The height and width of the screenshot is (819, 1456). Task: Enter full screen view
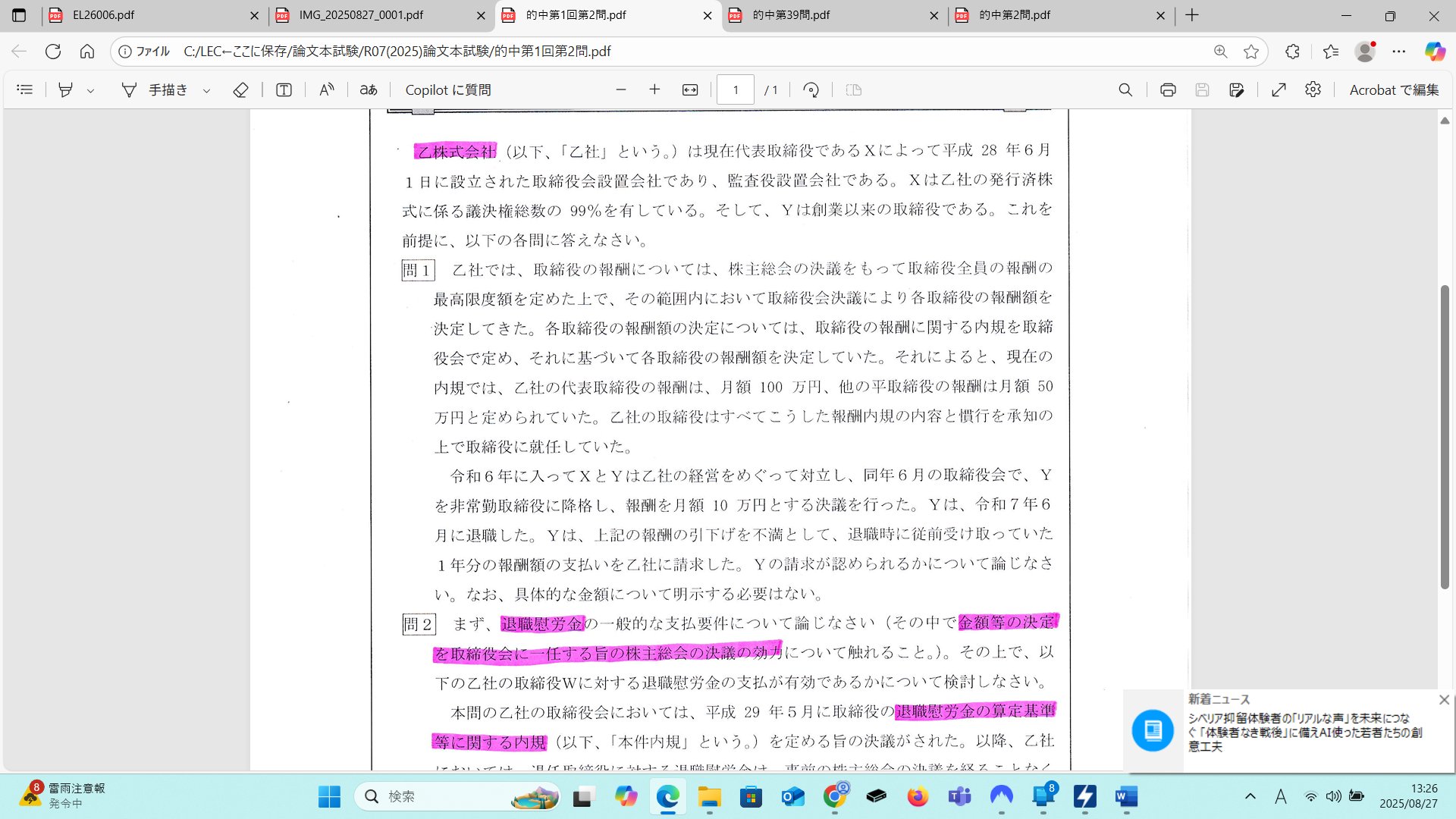pyautogui.click(x=1279, y=89)
